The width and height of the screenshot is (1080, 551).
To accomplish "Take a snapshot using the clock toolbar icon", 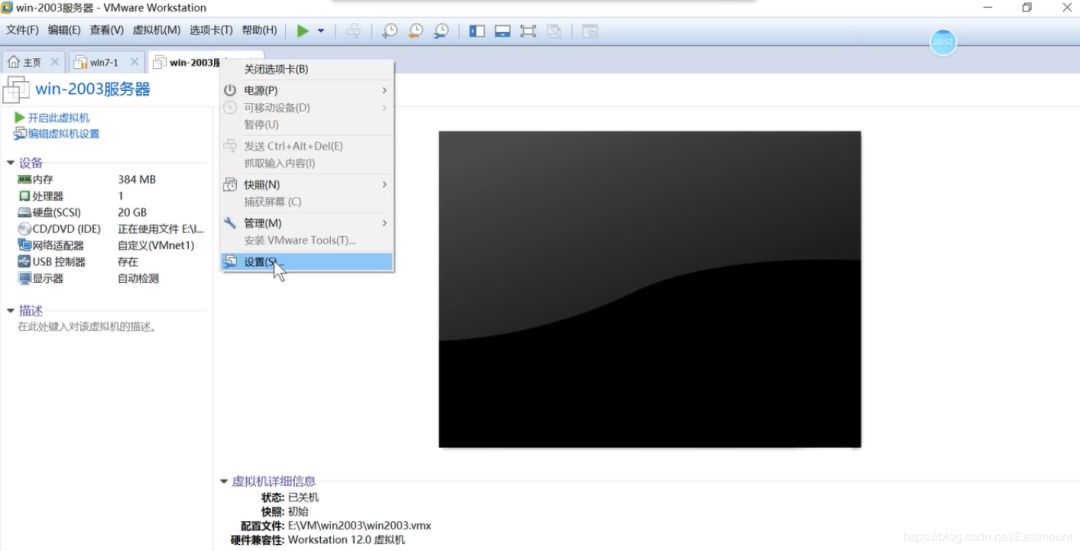I will tap(390, 31).
